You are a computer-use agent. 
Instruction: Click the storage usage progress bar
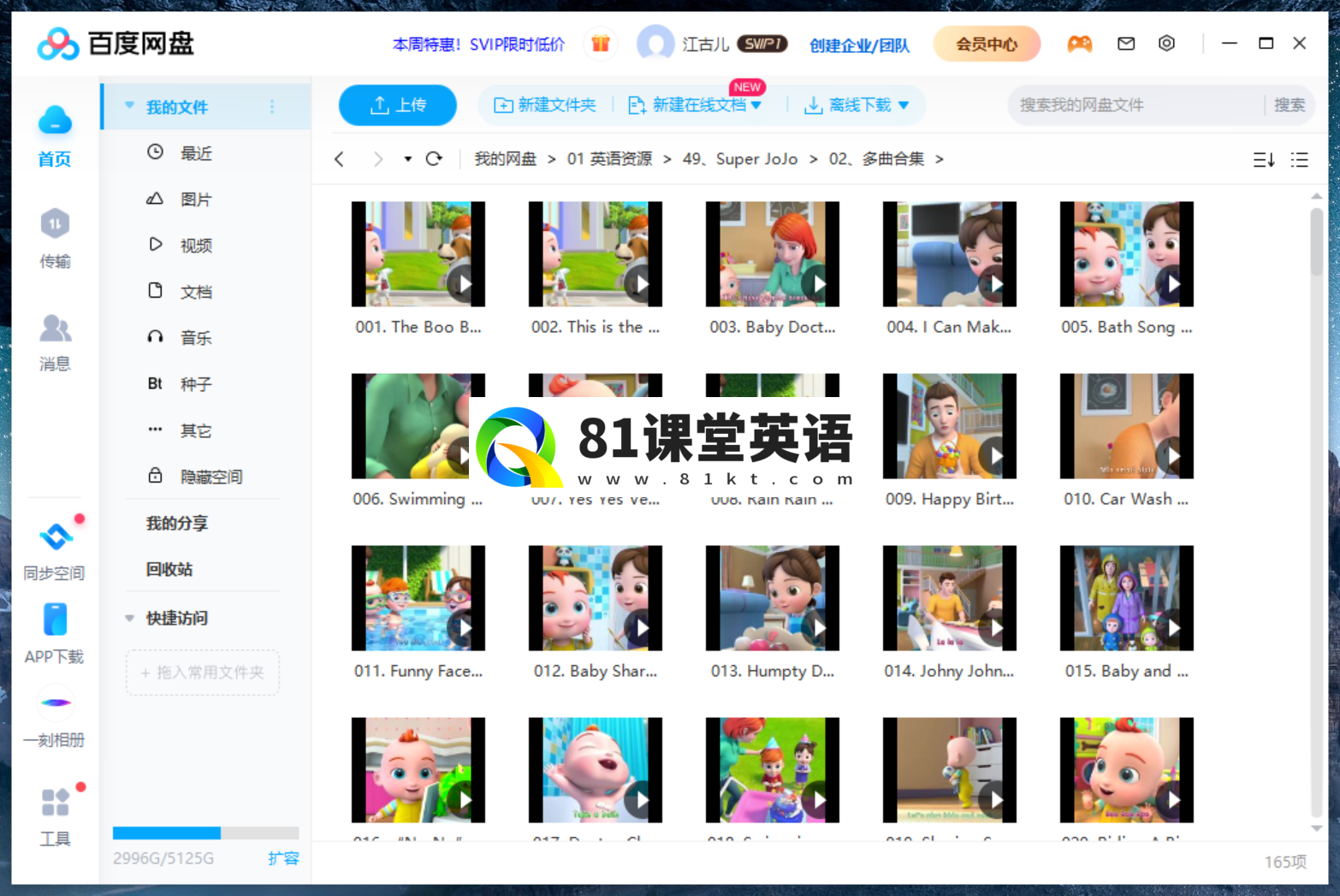[205, 833]
